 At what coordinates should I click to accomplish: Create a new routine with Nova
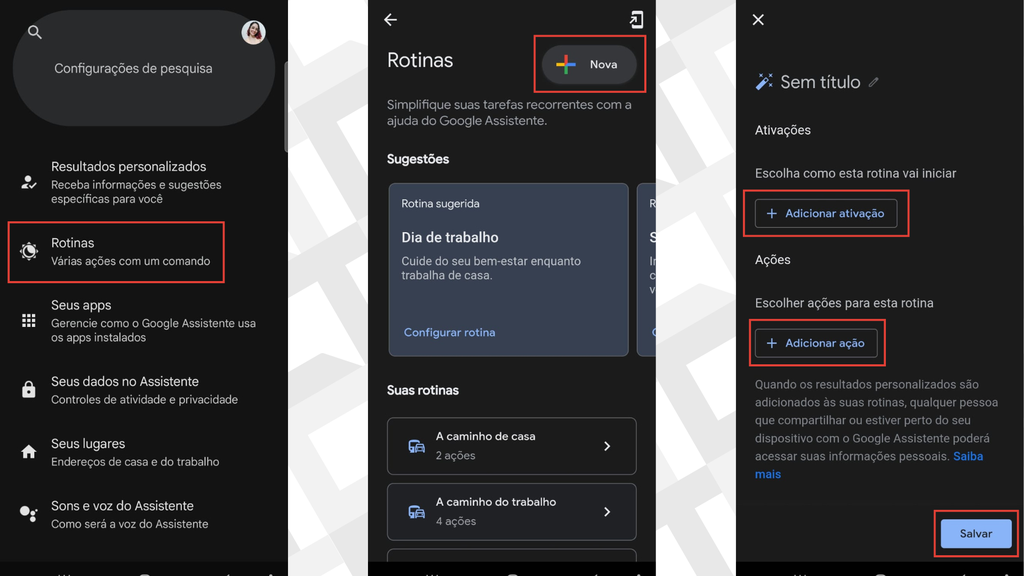coord(589,64)
